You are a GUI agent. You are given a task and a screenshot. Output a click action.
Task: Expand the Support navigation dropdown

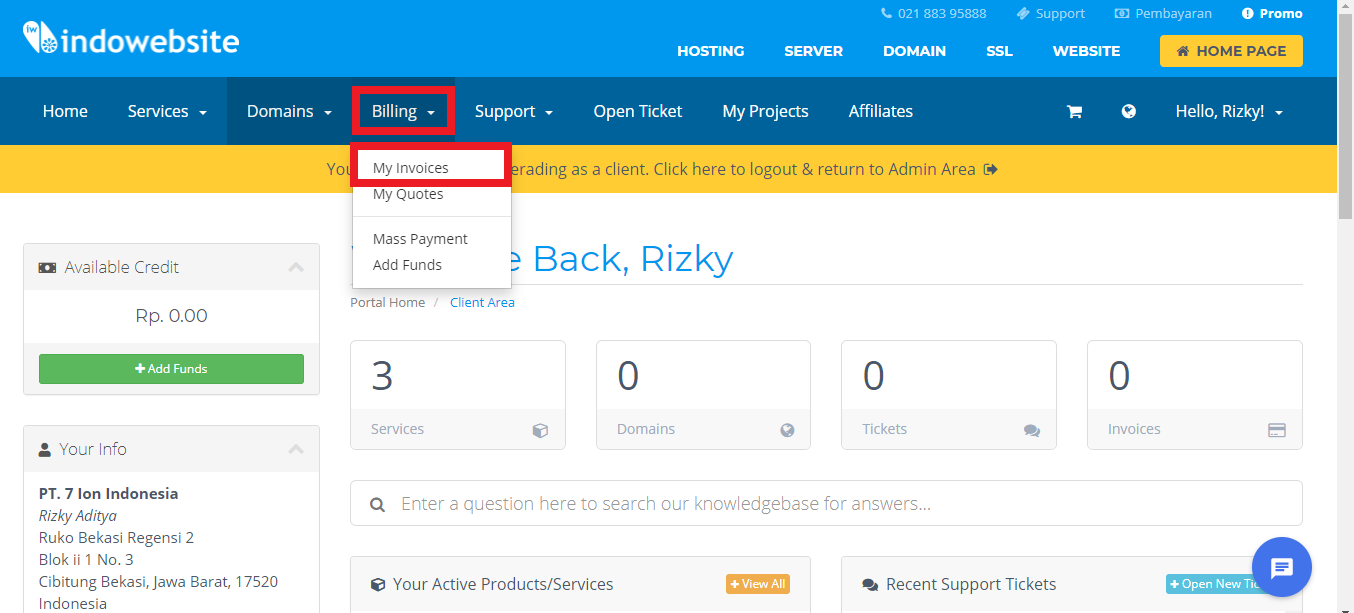click(x=513, y=112)
